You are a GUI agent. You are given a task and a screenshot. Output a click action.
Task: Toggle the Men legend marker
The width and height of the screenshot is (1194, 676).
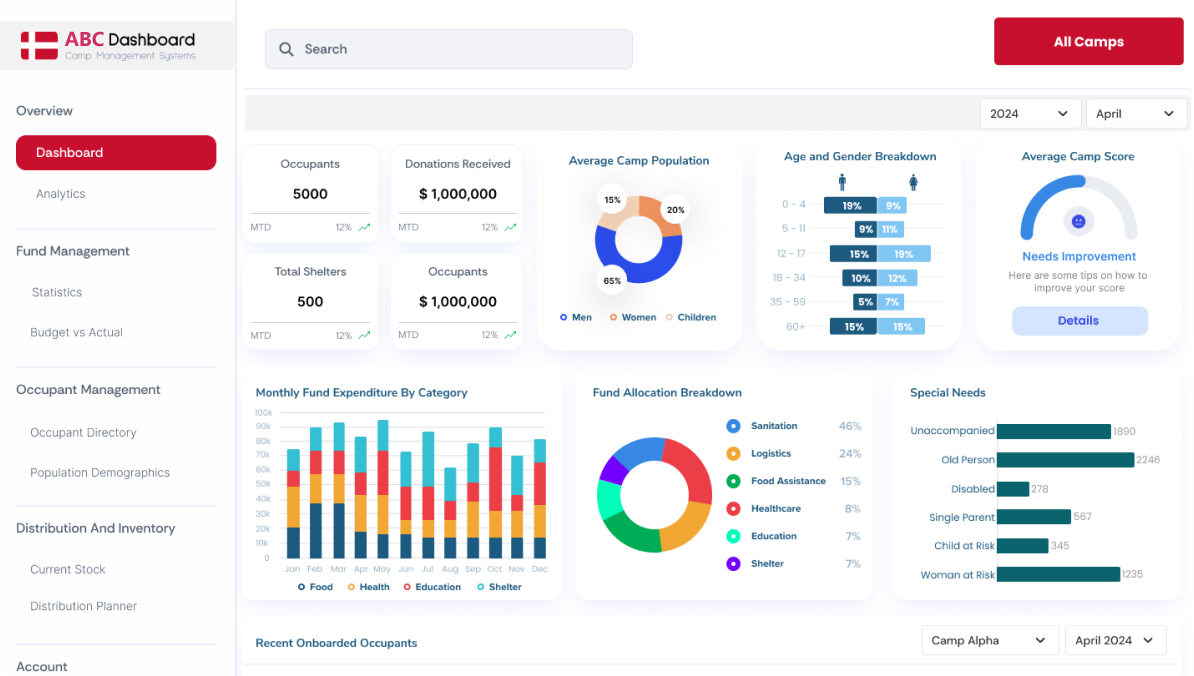pyautogui.click(x=563, y=317)
